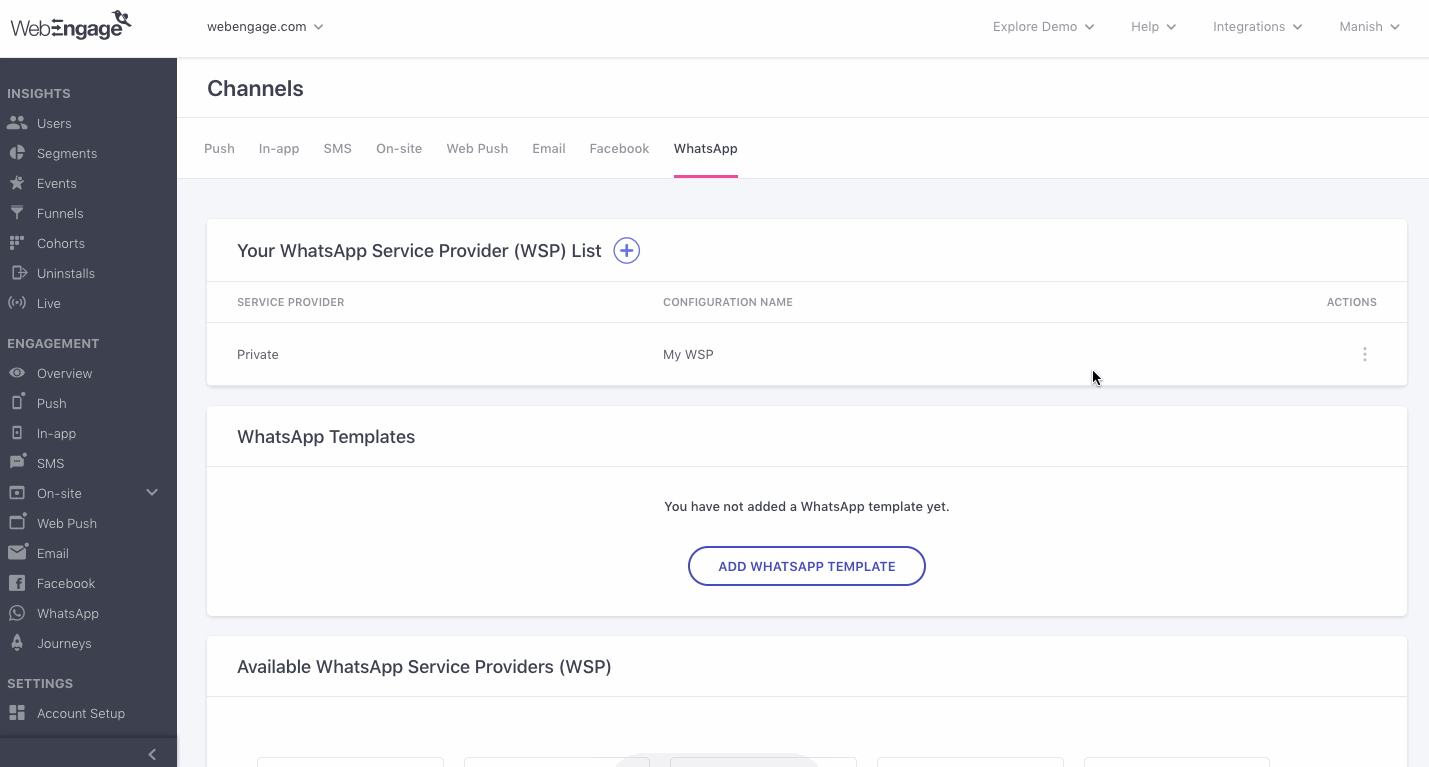
Task: Click the In-app icon in sidebar
Action: point(16,433)
